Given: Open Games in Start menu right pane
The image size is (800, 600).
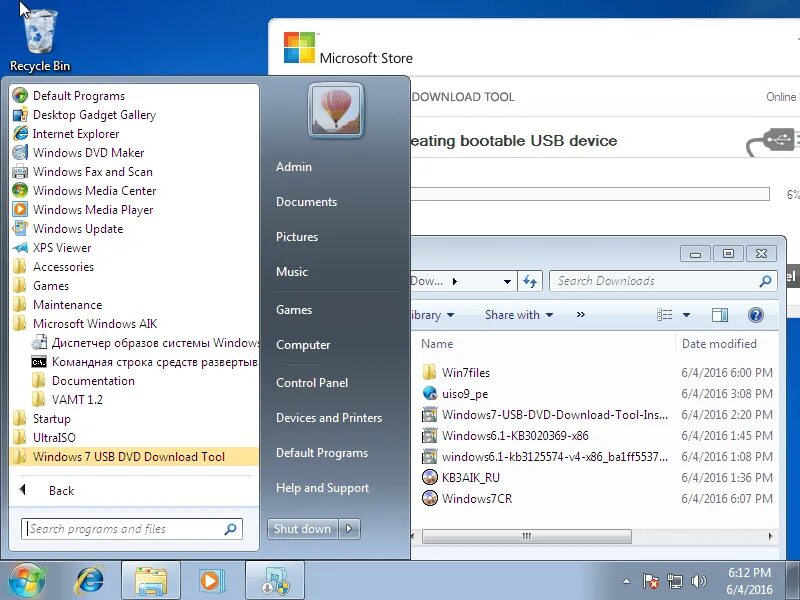Looking at the screenshot, I should coord(294,310).
